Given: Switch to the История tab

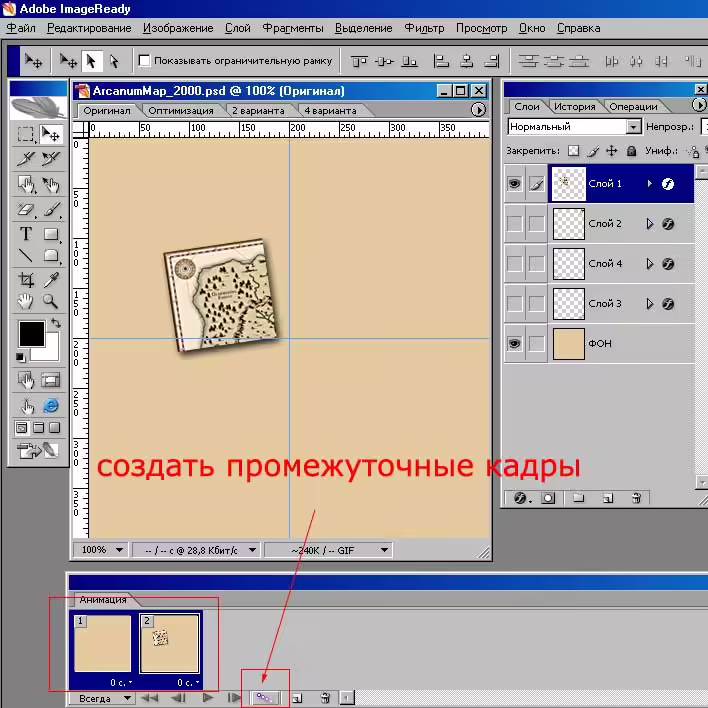Looking at the screenshot, I should (574, 107).
